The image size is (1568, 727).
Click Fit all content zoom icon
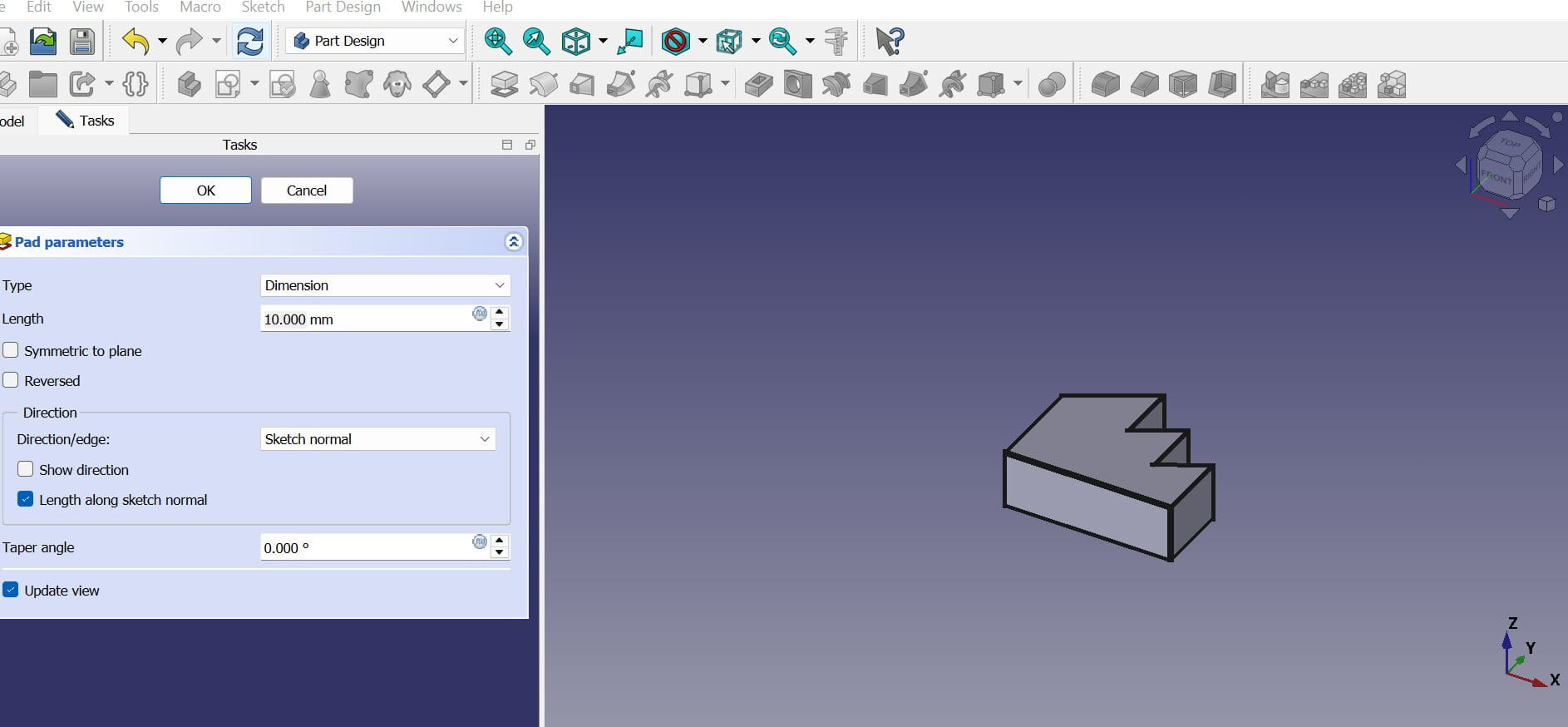click(x=497, y=41)
